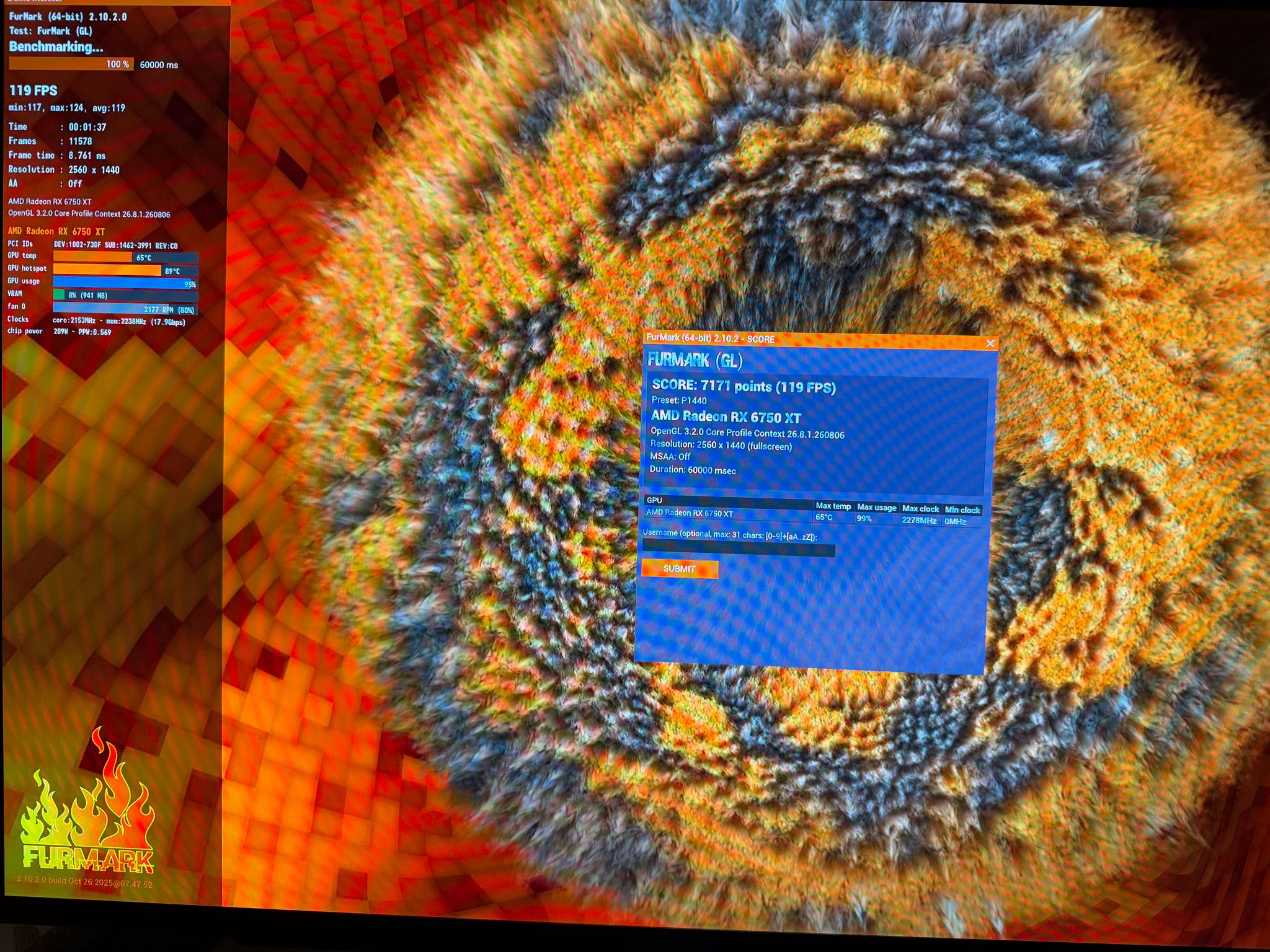
Task: Click the 0MHz min clock cell
Action: point(955,522)
